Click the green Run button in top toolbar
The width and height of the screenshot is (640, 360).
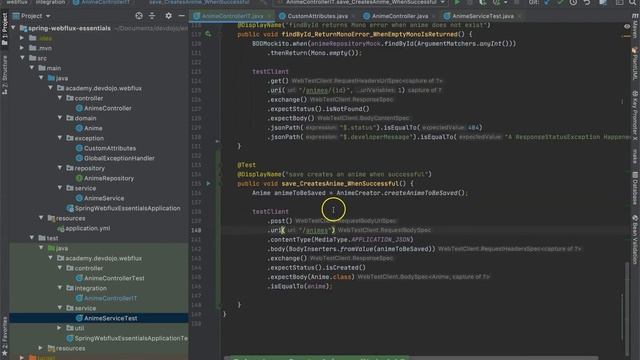[457, 2]
